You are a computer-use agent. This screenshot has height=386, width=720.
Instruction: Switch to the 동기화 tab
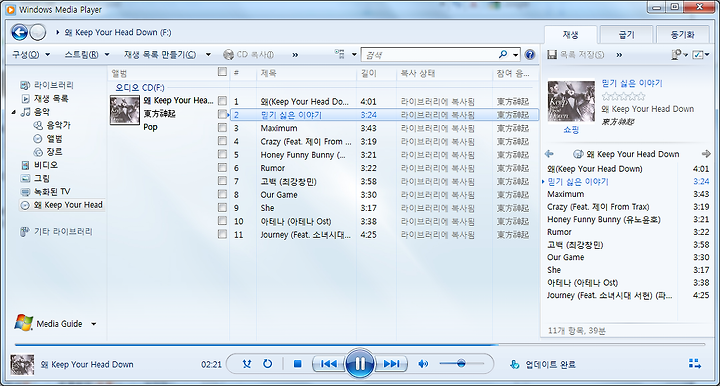pos(682,34)
